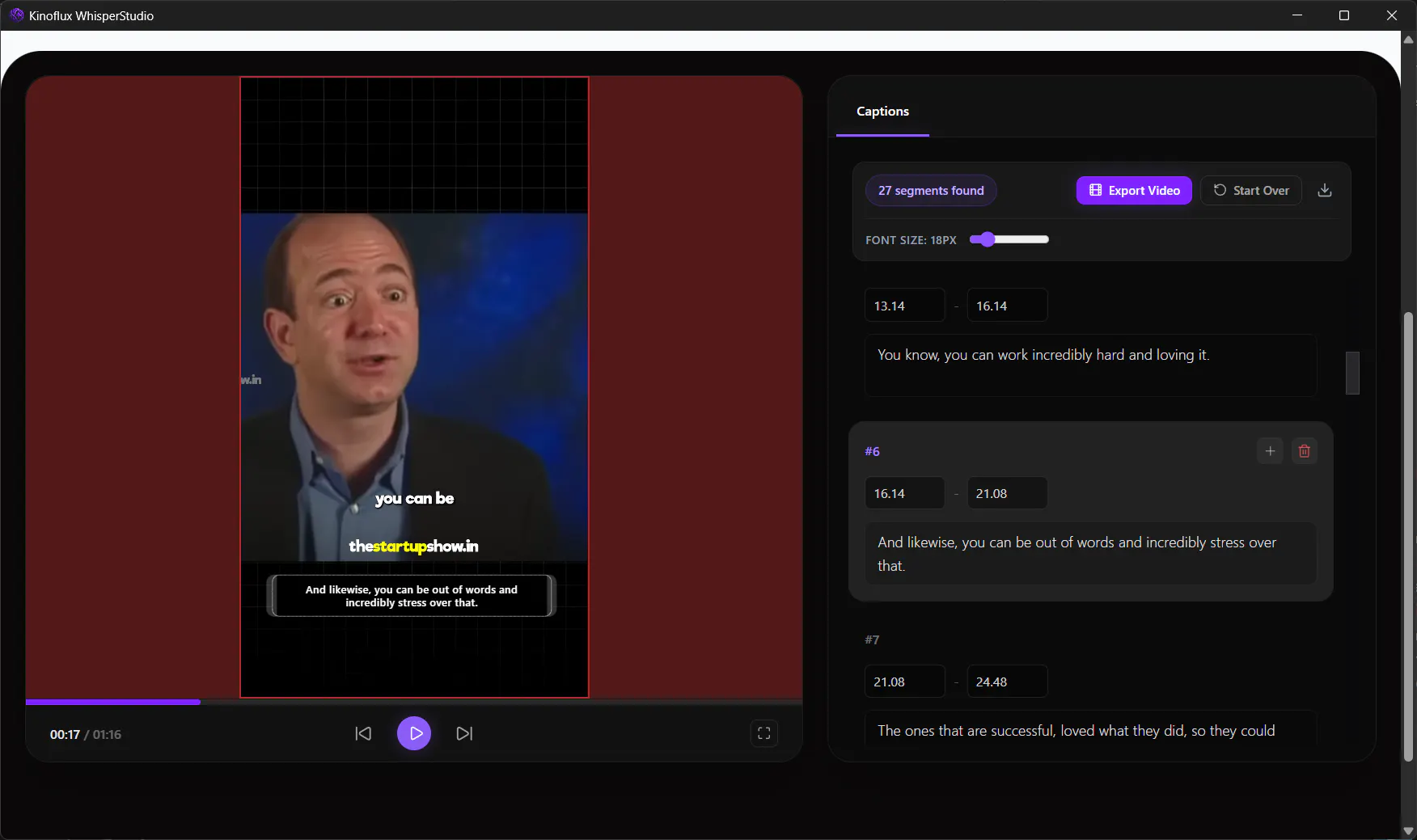Edit end time 16.14 of segment five
This screenshot has height=840, width=1417.
click(x=1007, y=306)
